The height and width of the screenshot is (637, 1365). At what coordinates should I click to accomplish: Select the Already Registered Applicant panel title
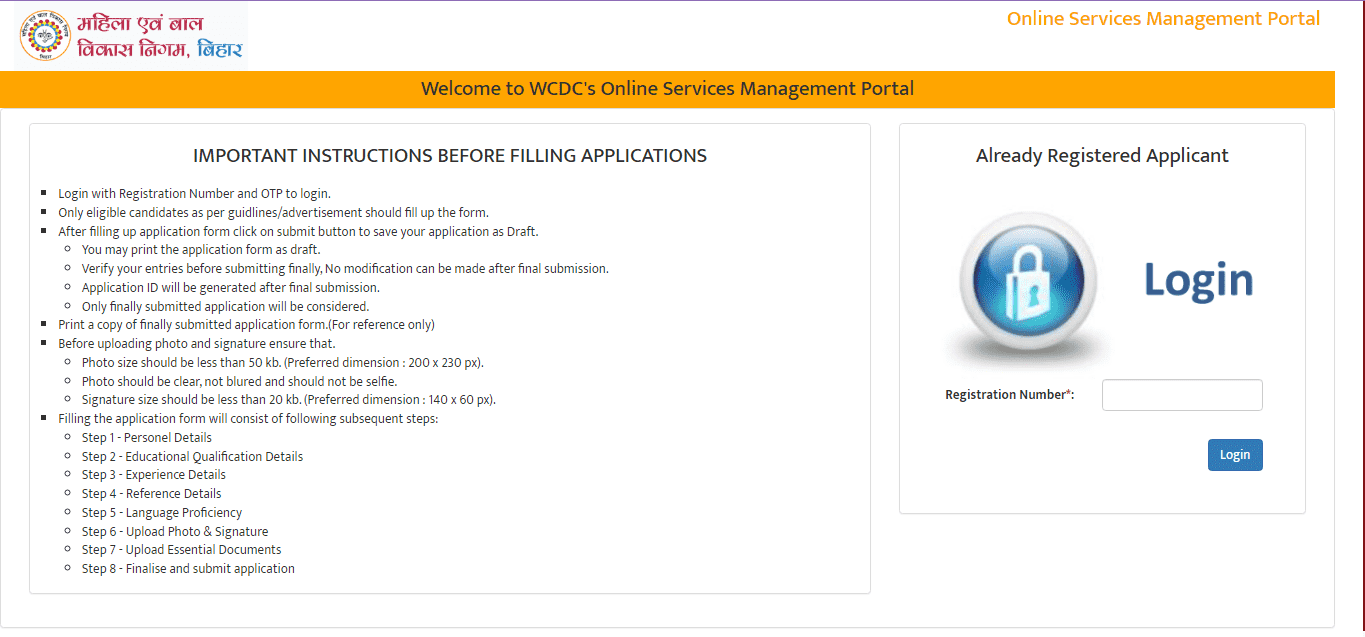coord(1101,155)
